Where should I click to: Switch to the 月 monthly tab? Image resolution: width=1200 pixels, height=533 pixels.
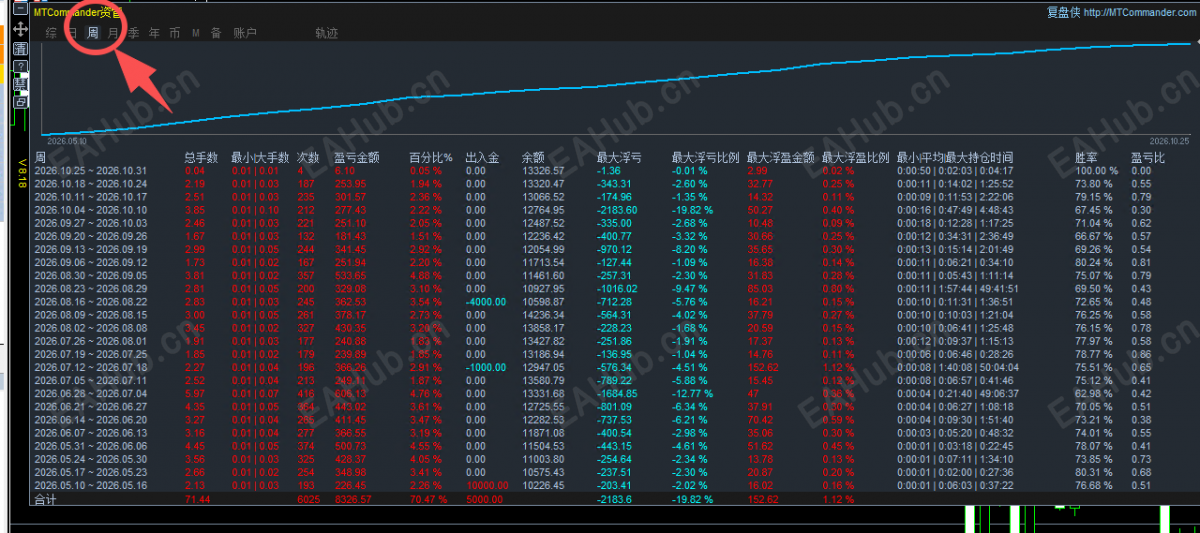tap(113, 33)
